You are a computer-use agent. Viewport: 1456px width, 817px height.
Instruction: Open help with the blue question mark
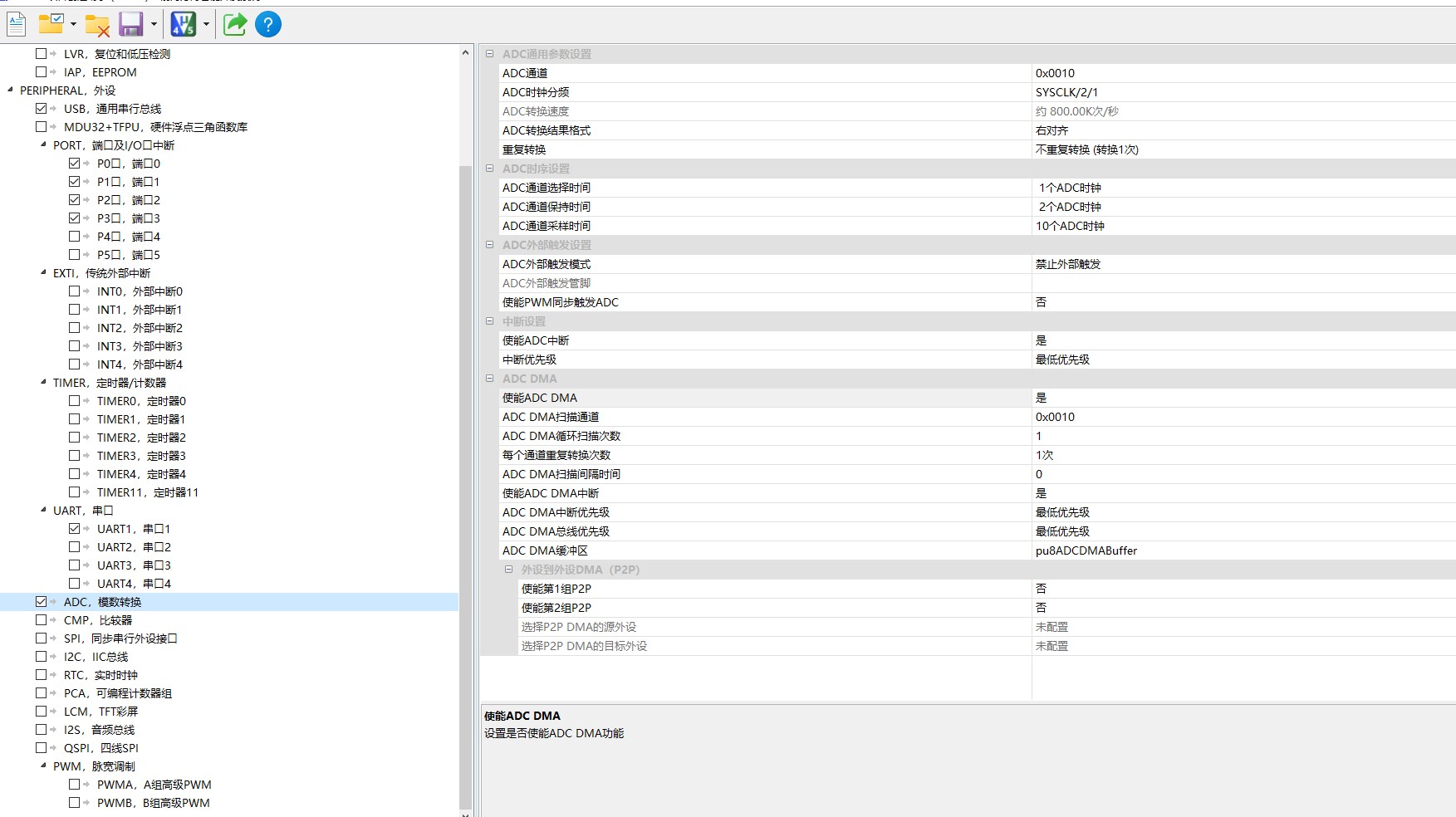268,25
